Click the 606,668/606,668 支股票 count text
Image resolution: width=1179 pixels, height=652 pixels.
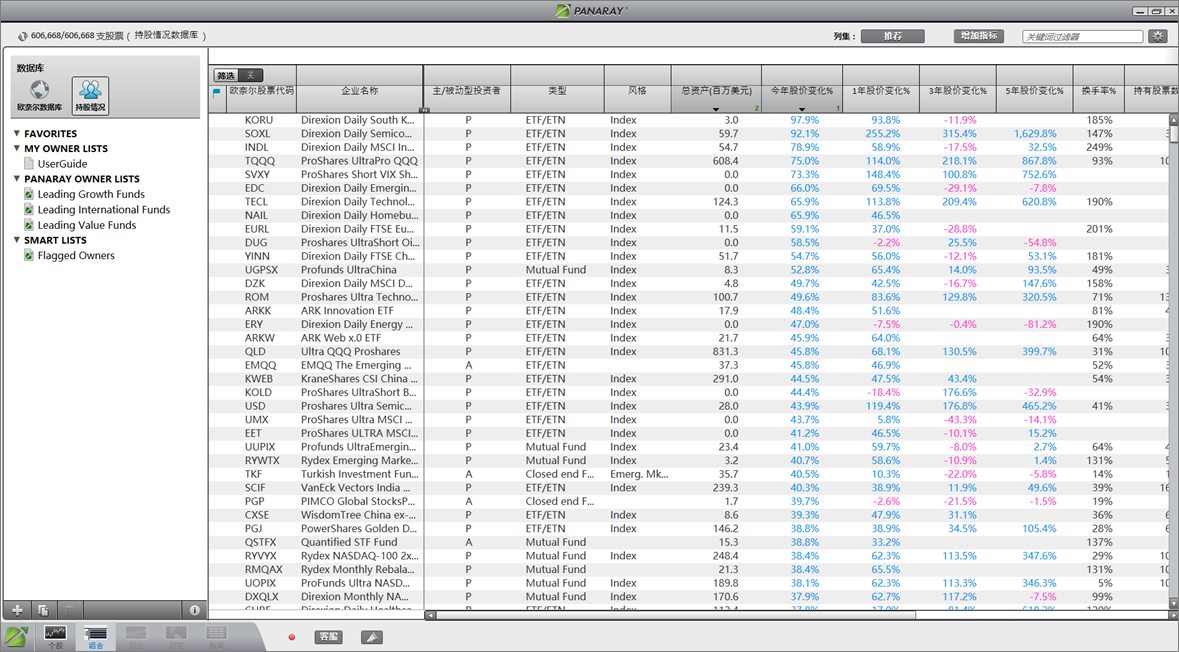coord(77,36)
